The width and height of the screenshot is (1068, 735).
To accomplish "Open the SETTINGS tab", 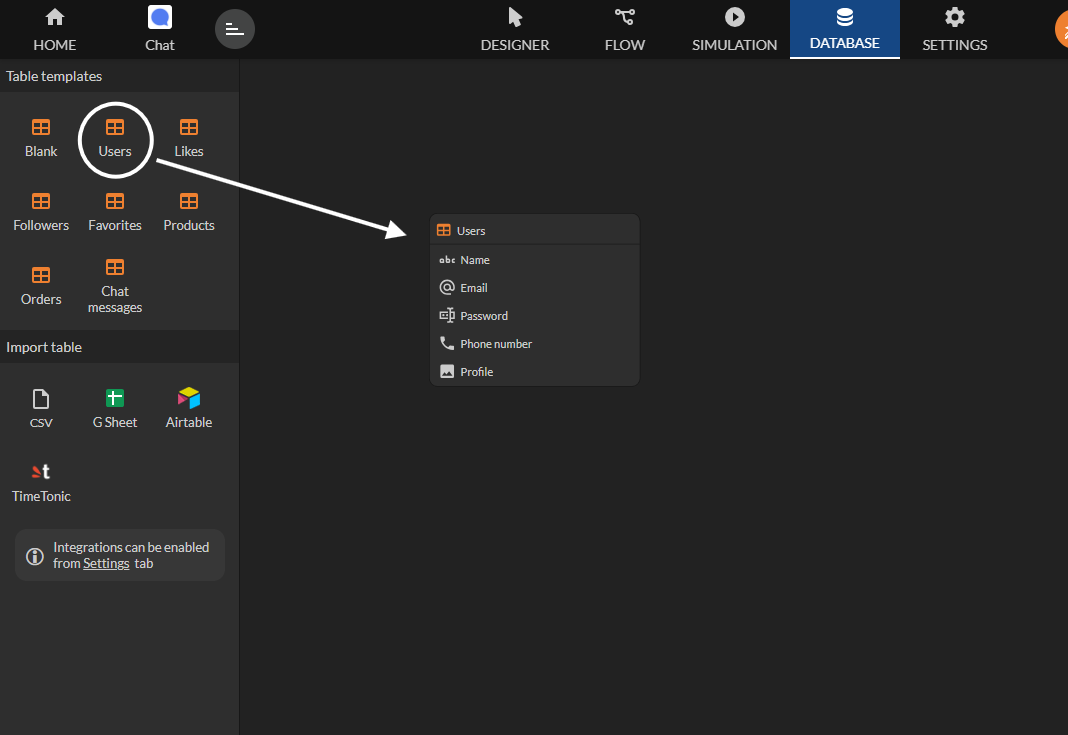I will (954, 29).
